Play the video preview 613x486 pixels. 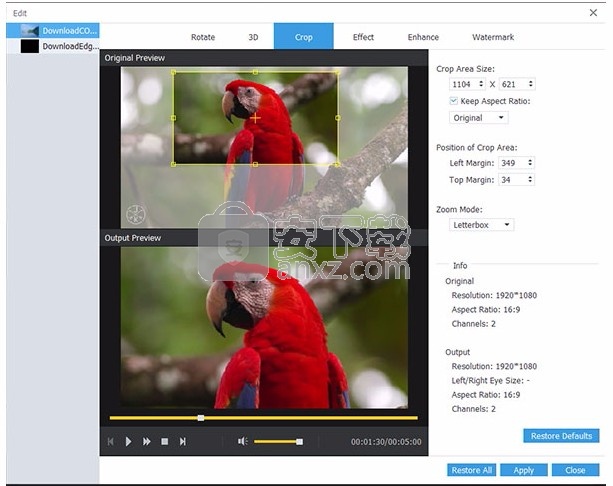128,441
